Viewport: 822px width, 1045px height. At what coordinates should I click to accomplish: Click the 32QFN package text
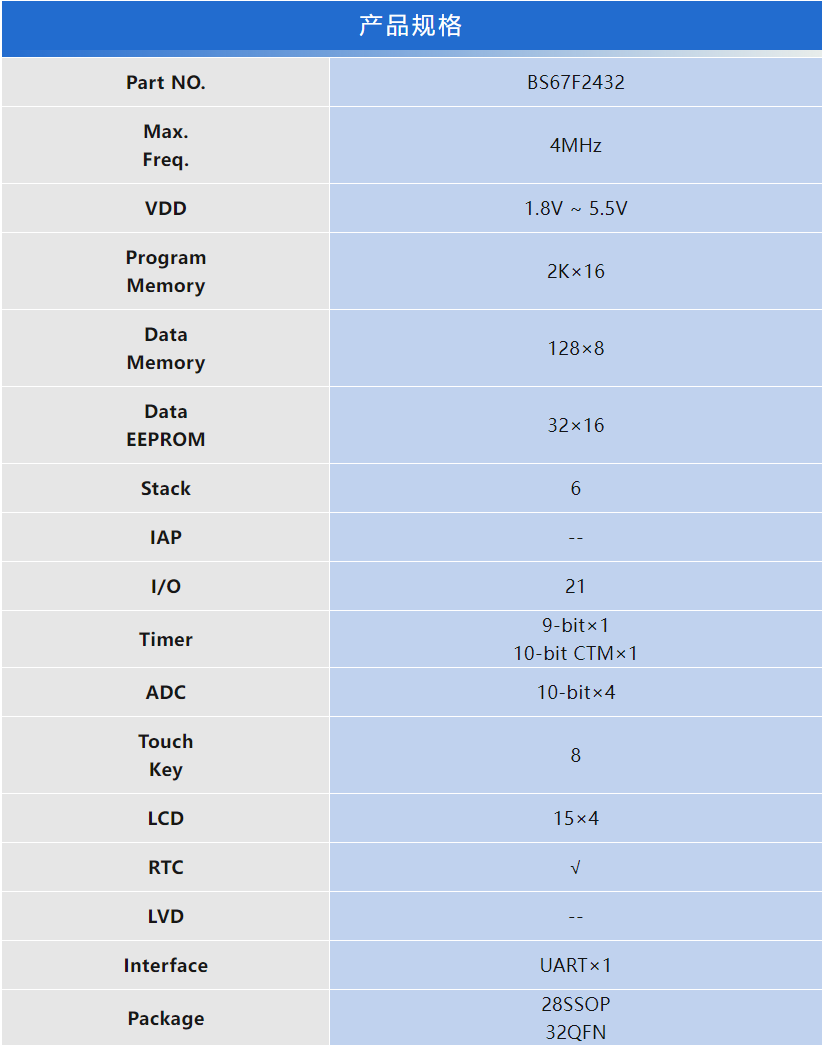coord(575,1031)
